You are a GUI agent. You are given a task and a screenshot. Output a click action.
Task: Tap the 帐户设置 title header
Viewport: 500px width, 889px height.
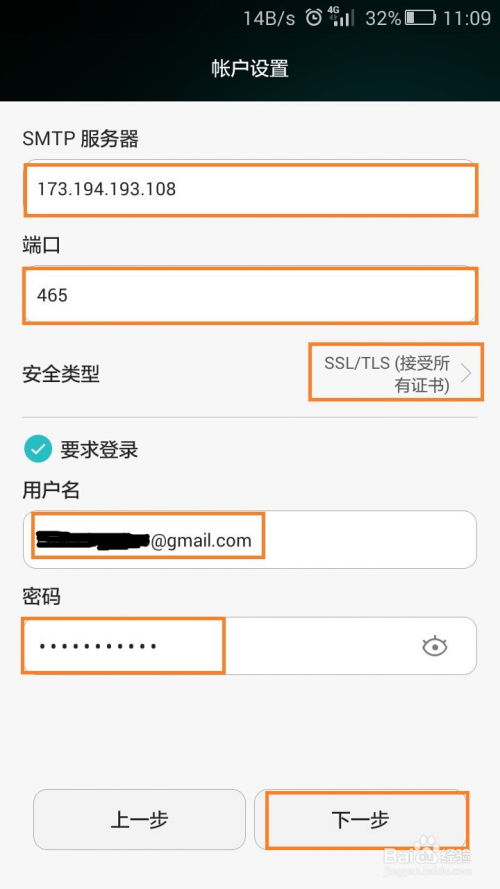(x=250, y=69)
